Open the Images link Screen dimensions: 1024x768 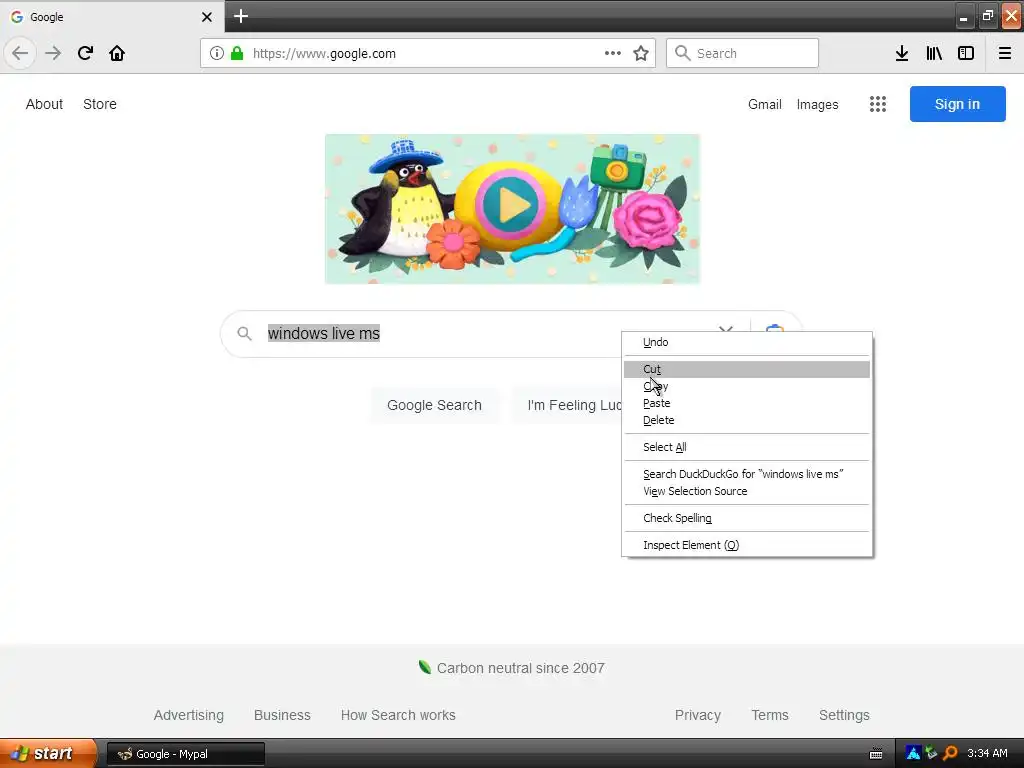click(817, 104)
